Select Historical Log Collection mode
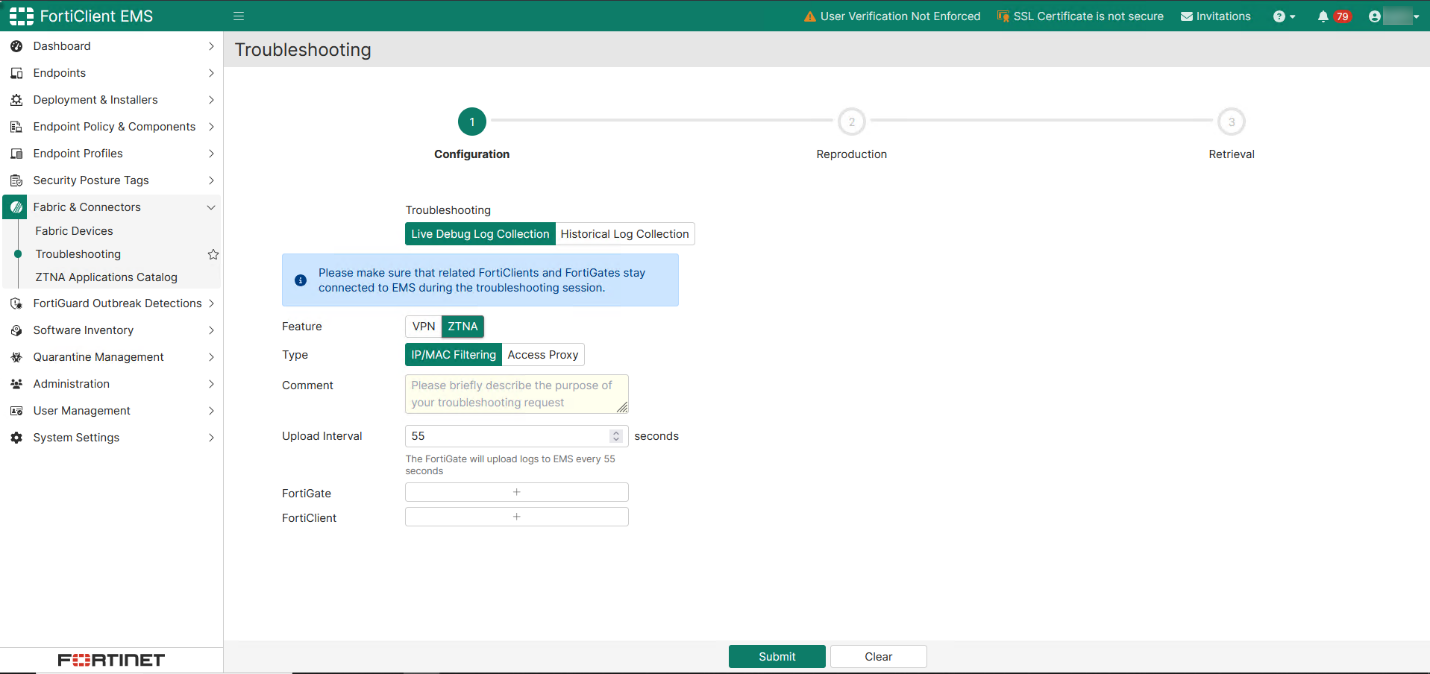 pyautogui.click(x=625, y=234)
